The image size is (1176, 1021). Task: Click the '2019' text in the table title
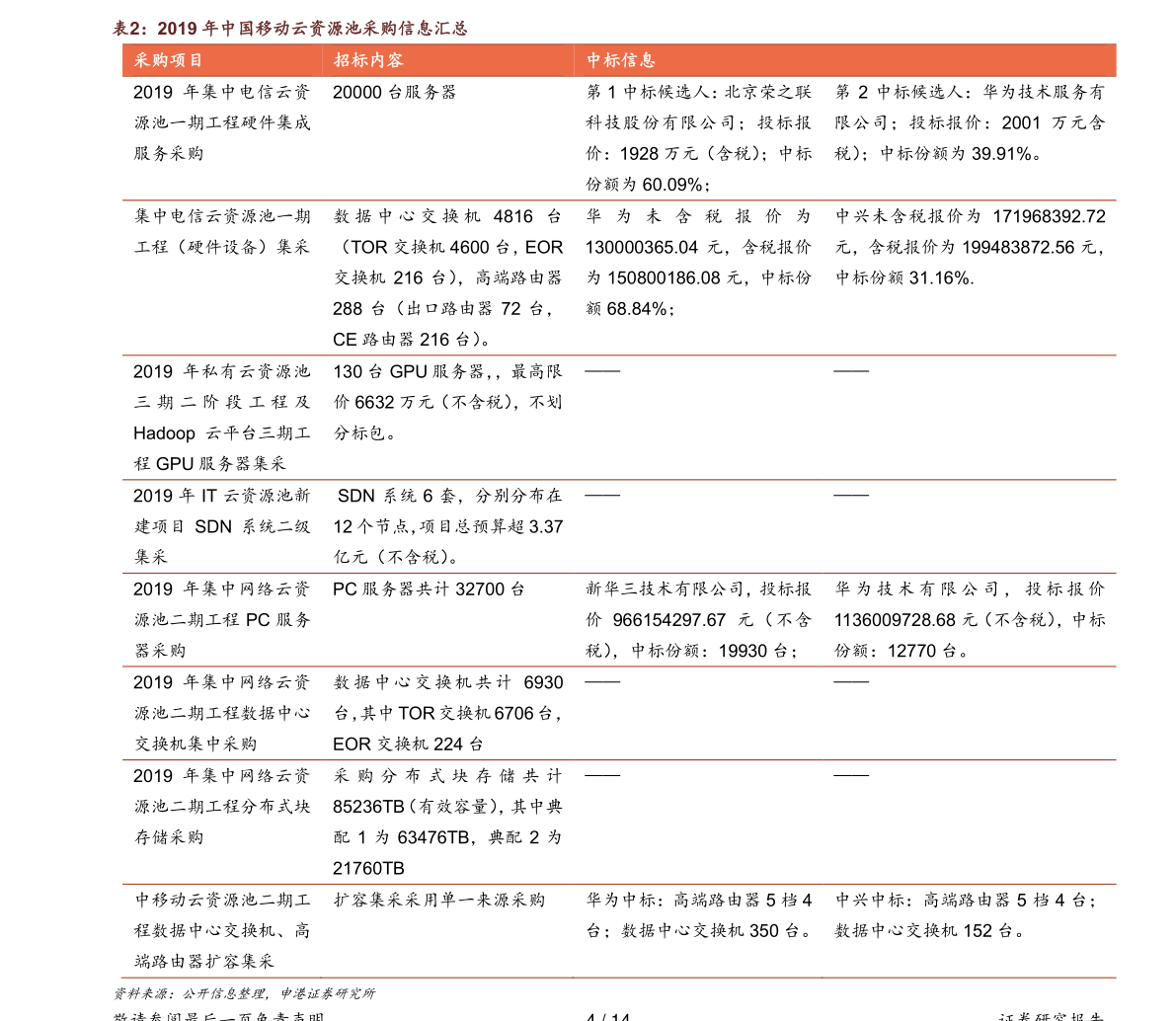point(178,29)
